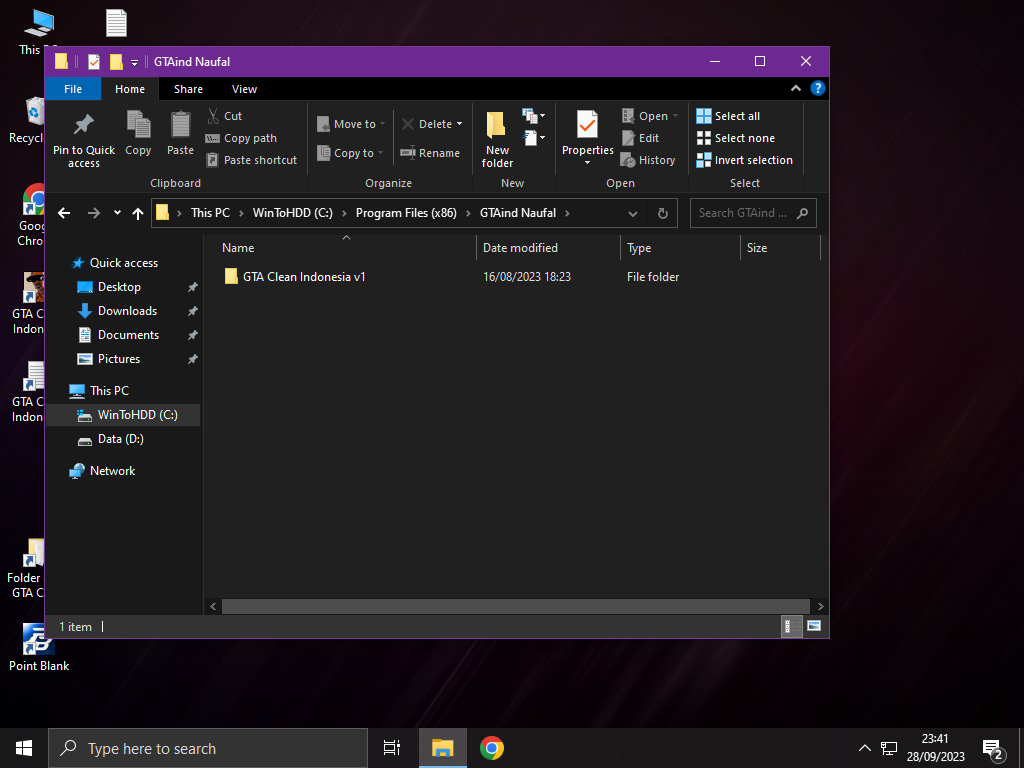1024x768 pixels.
Task: Show hidden system tray icons
Action: [864, 748]
